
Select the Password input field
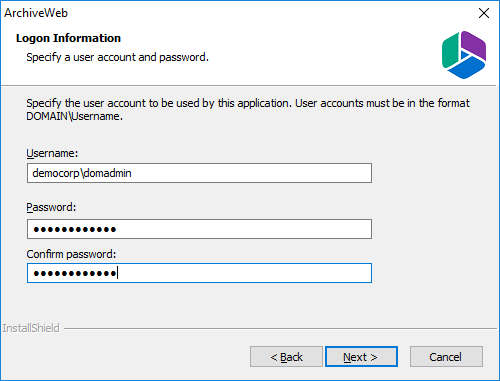199,229
